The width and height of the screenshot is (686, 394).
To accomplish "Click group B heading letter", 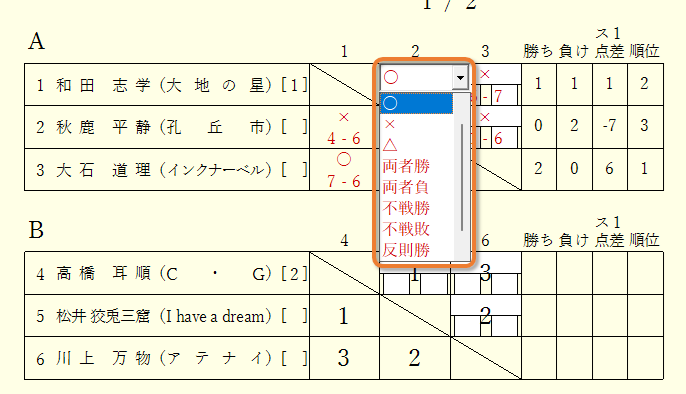I will (x=36, y=230).
